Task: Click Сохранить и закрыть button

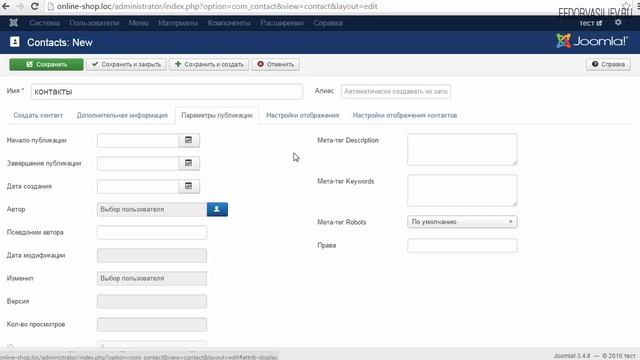Action: pyautogui.click(x=127, y=64)
